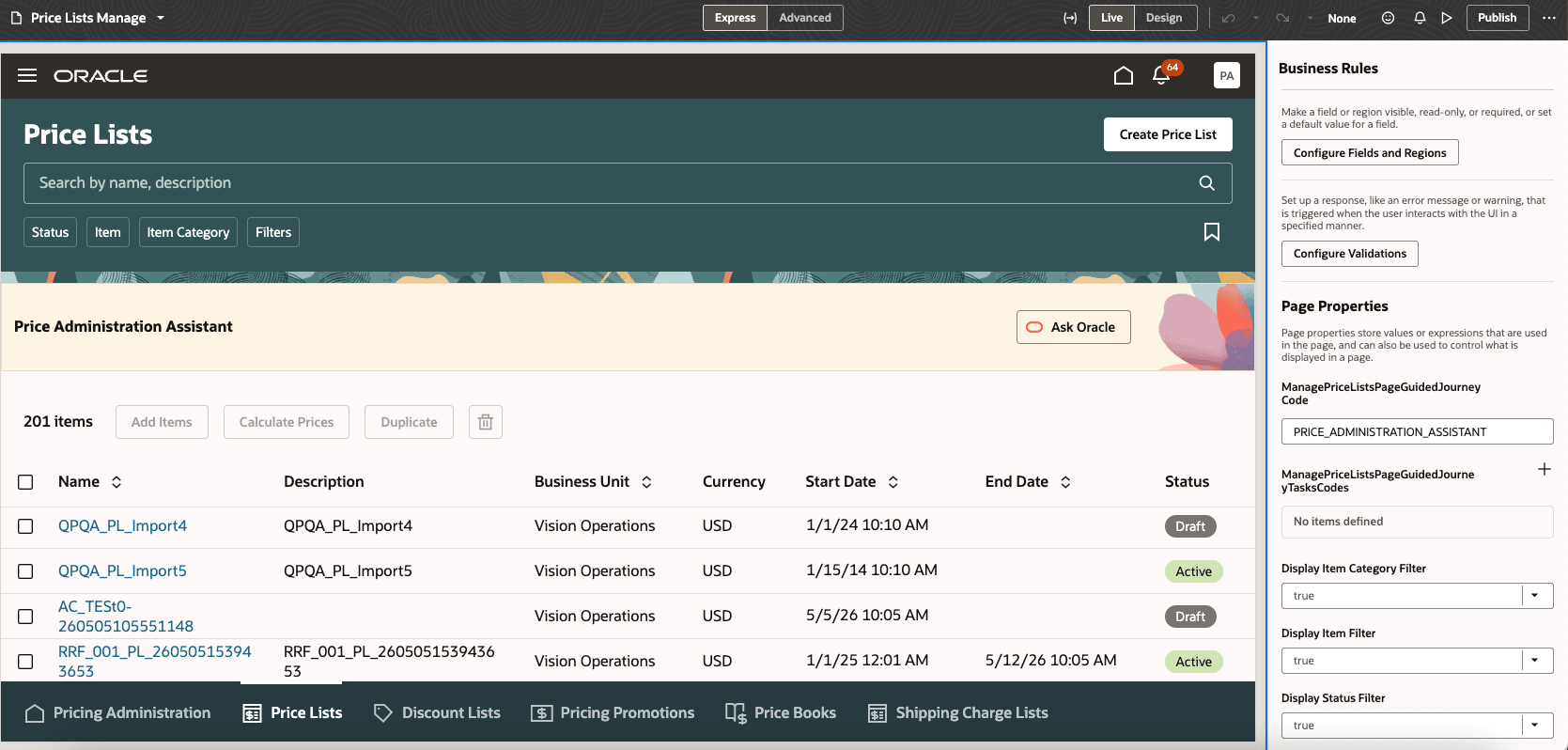Open the AC_TESt0-260505105551148 link
1568x750 pixels.
coord(126,617)
